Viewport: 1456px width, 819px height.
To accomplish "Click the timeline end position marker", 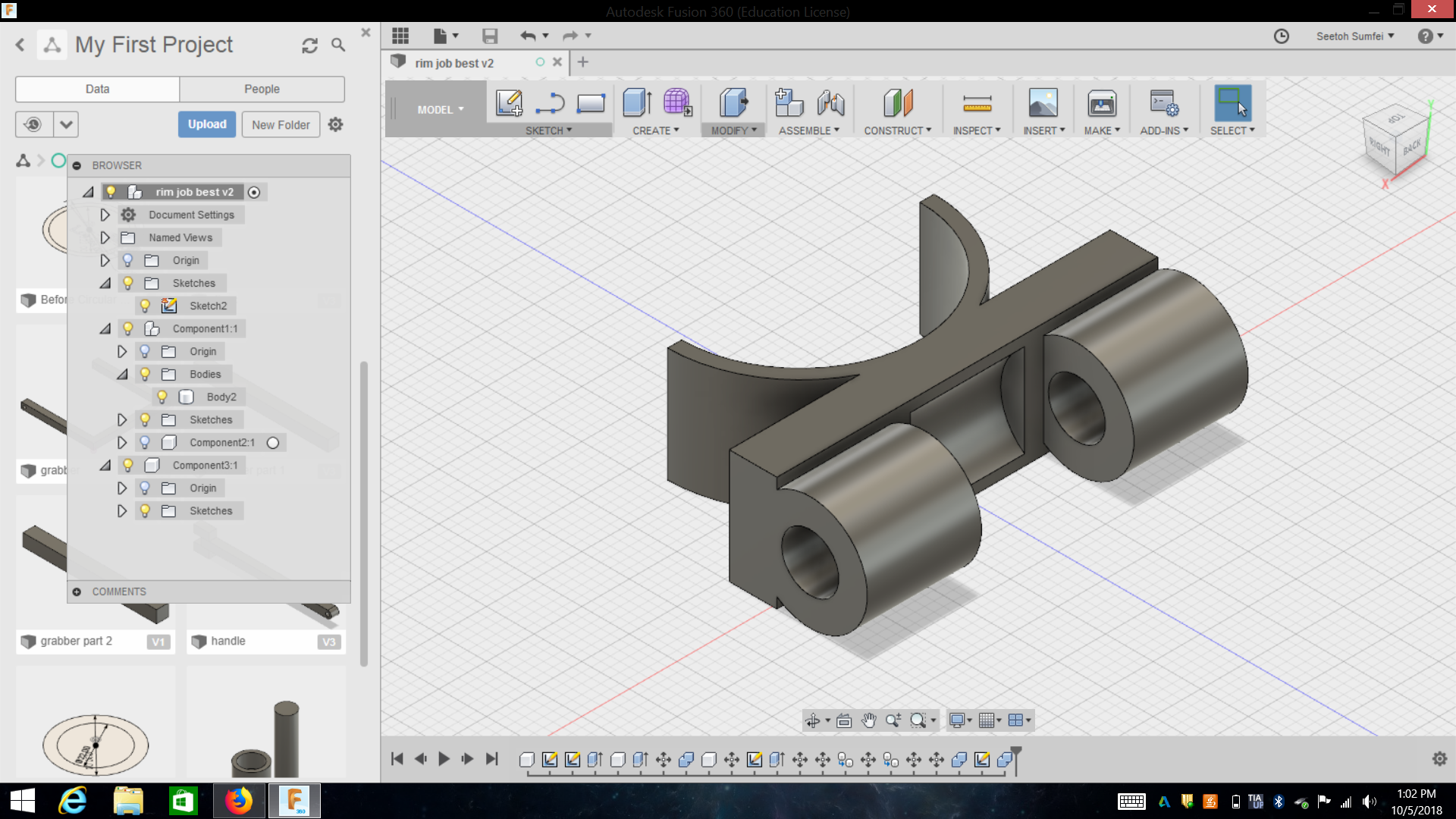I will coord(1016,759).
